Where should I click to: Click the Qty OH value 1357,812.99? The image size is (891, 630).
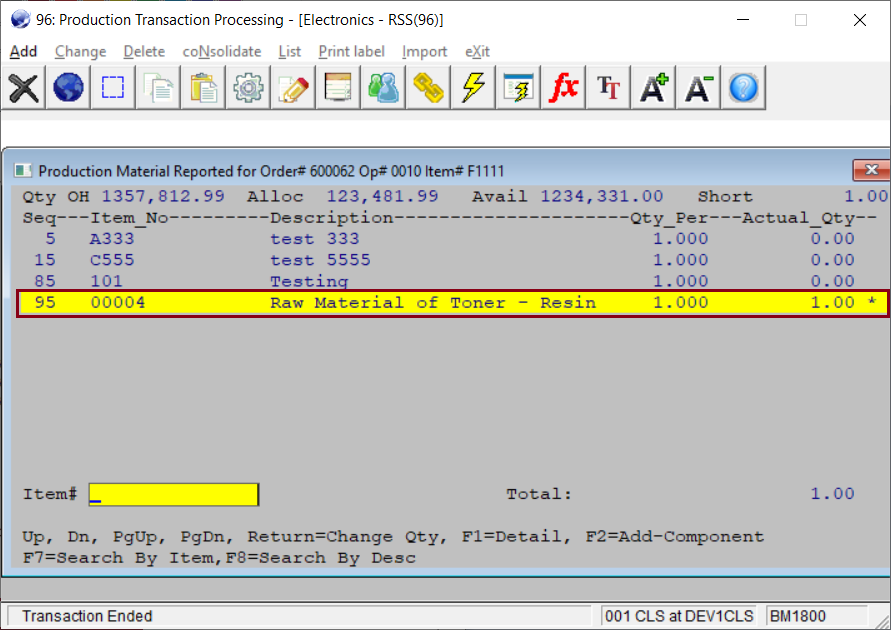point(163,197)
